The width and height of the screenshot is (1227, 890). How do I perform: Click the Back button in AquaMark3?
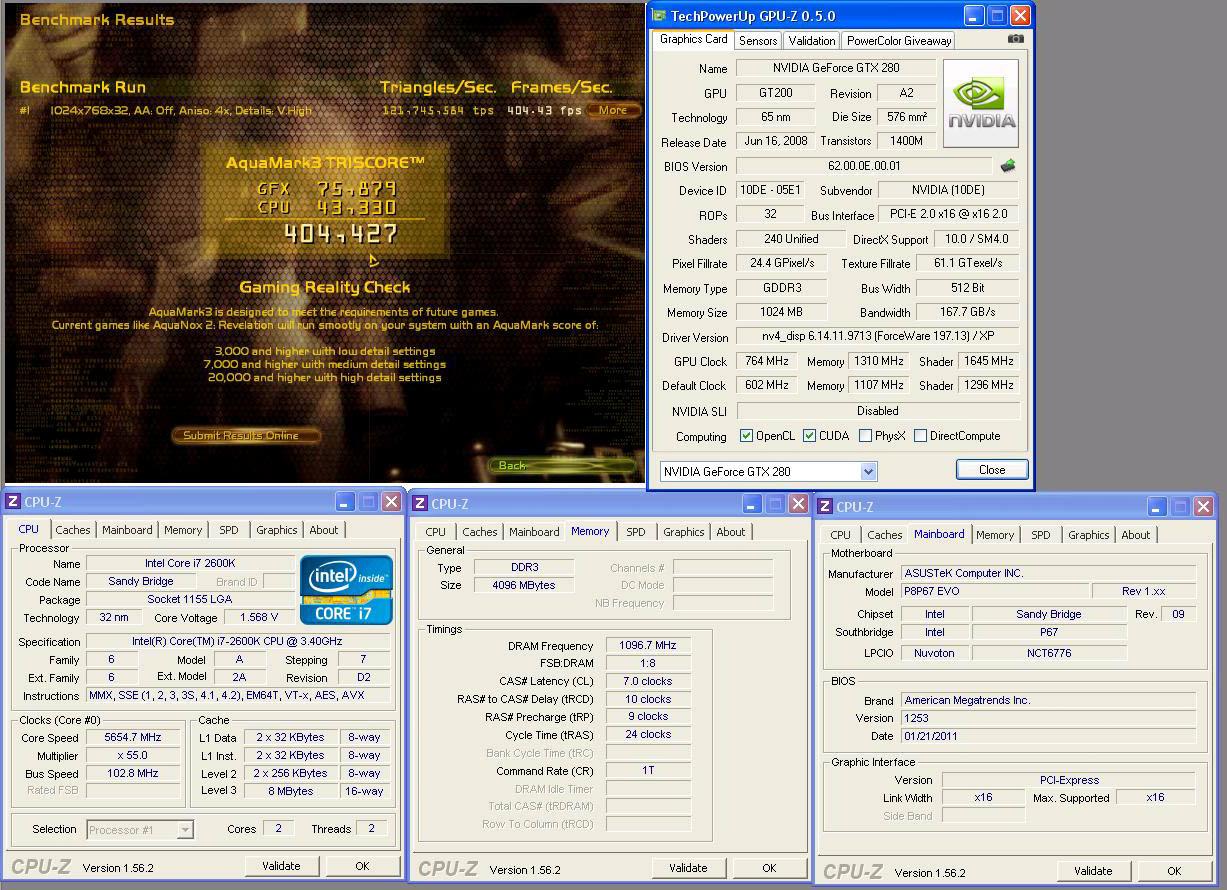click(x=562, y=465)
